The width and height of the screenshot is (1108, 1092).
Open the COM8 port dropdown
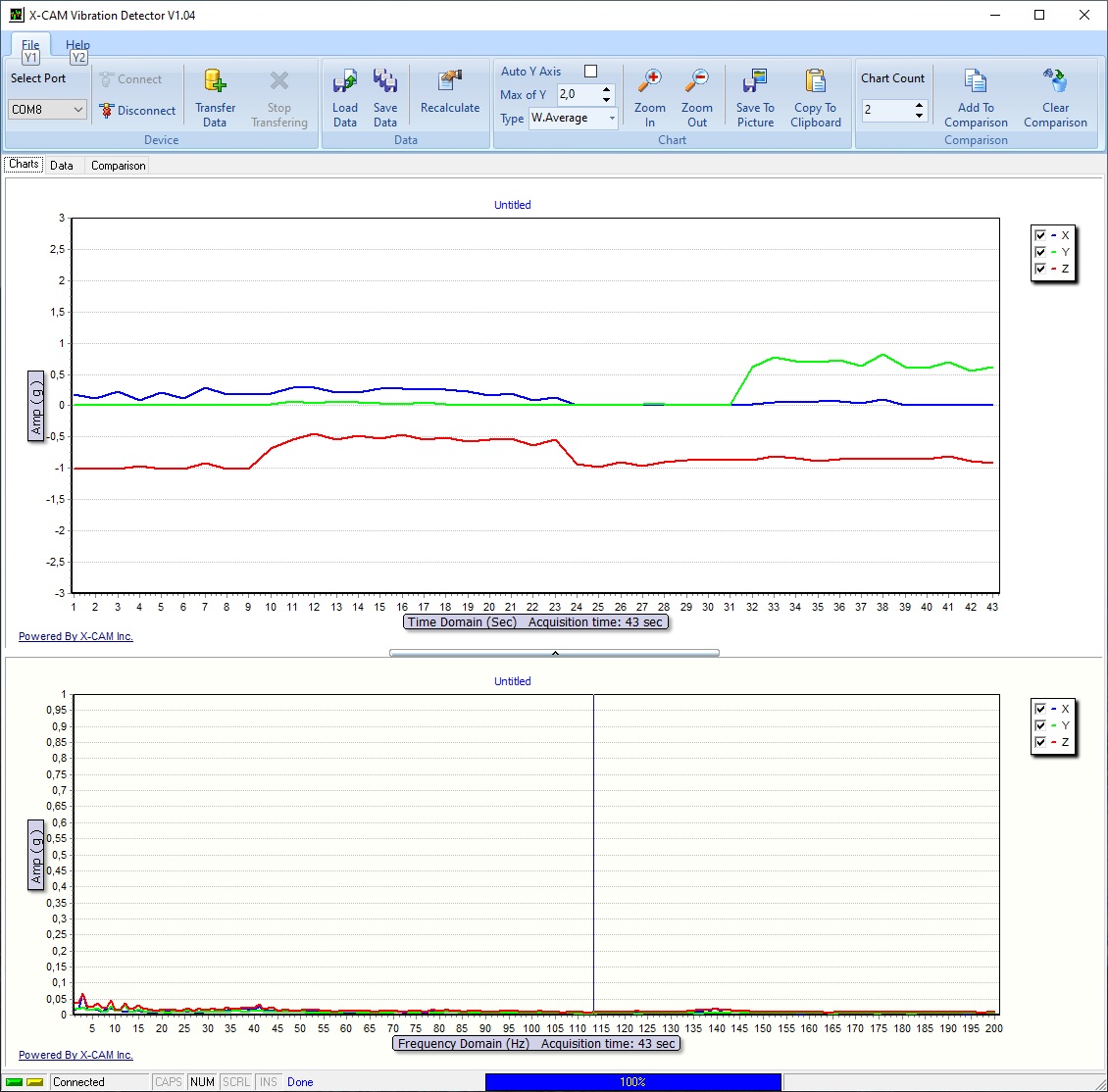(78, 110)
